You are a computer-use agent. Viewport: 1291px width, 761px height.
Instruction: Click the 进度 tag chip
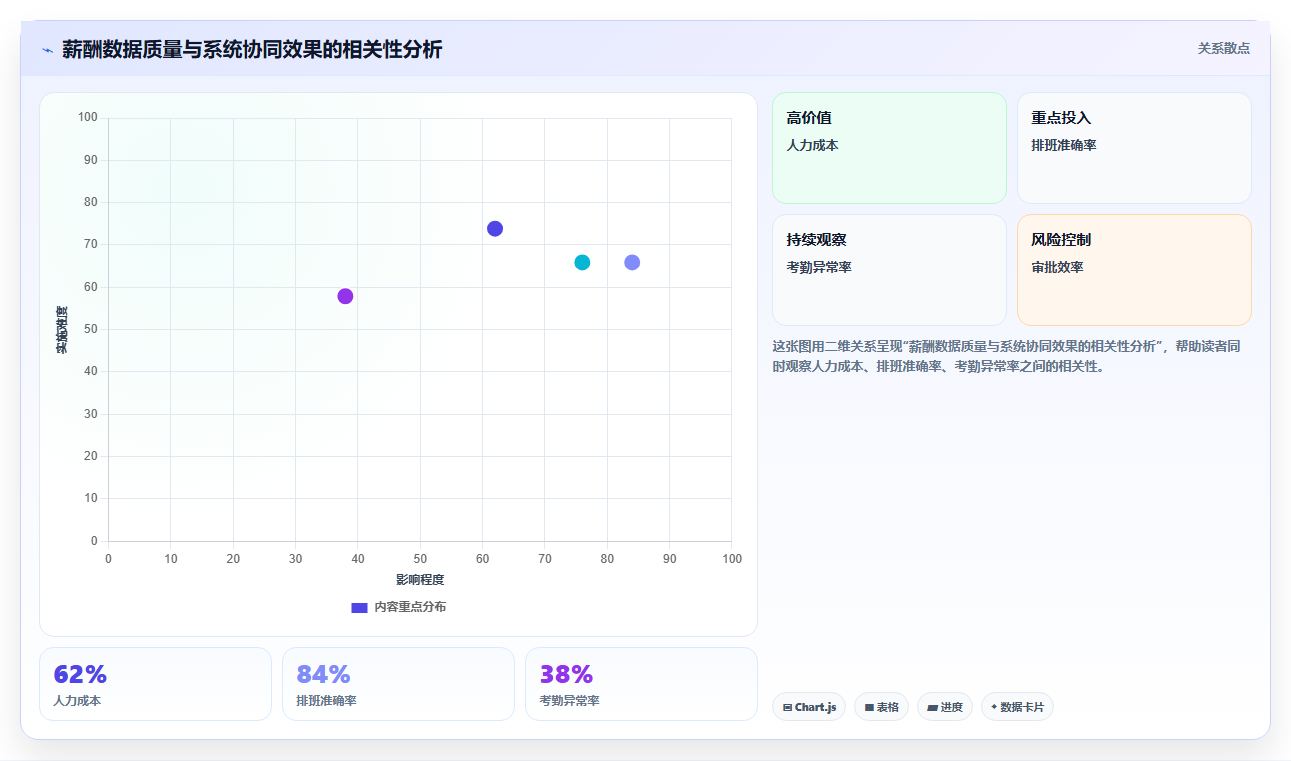(x=945, y=707)
